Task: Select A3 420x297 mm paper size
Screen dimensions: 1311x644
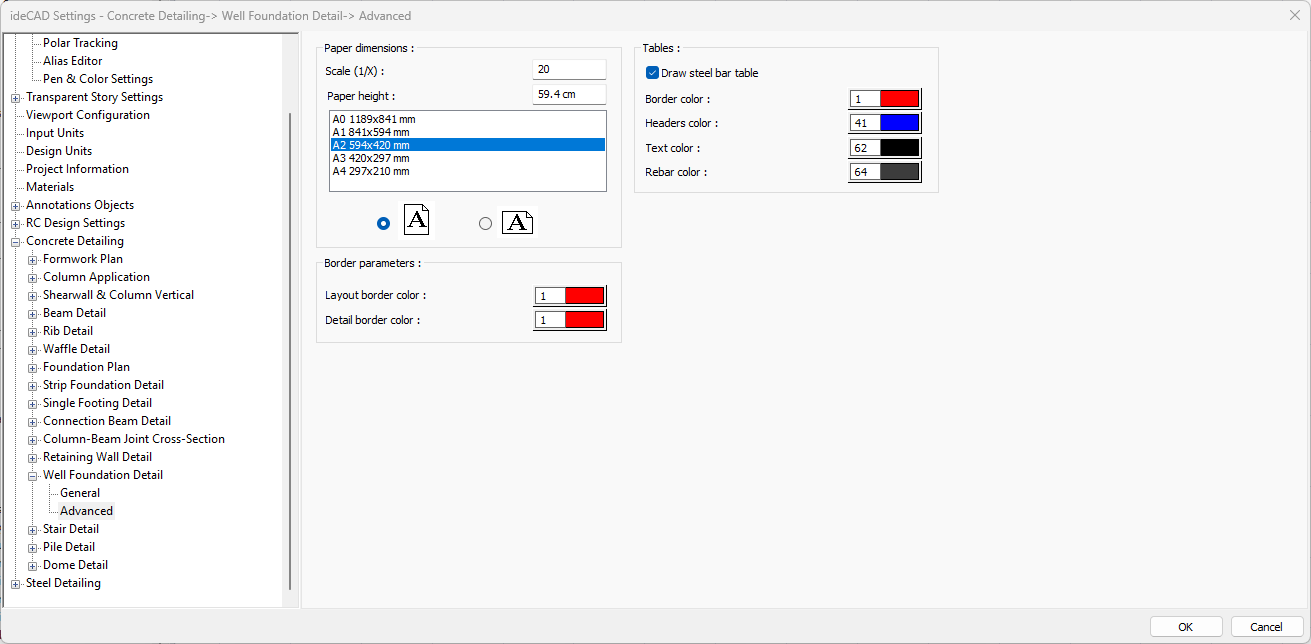Action: (x=371, y=158)
